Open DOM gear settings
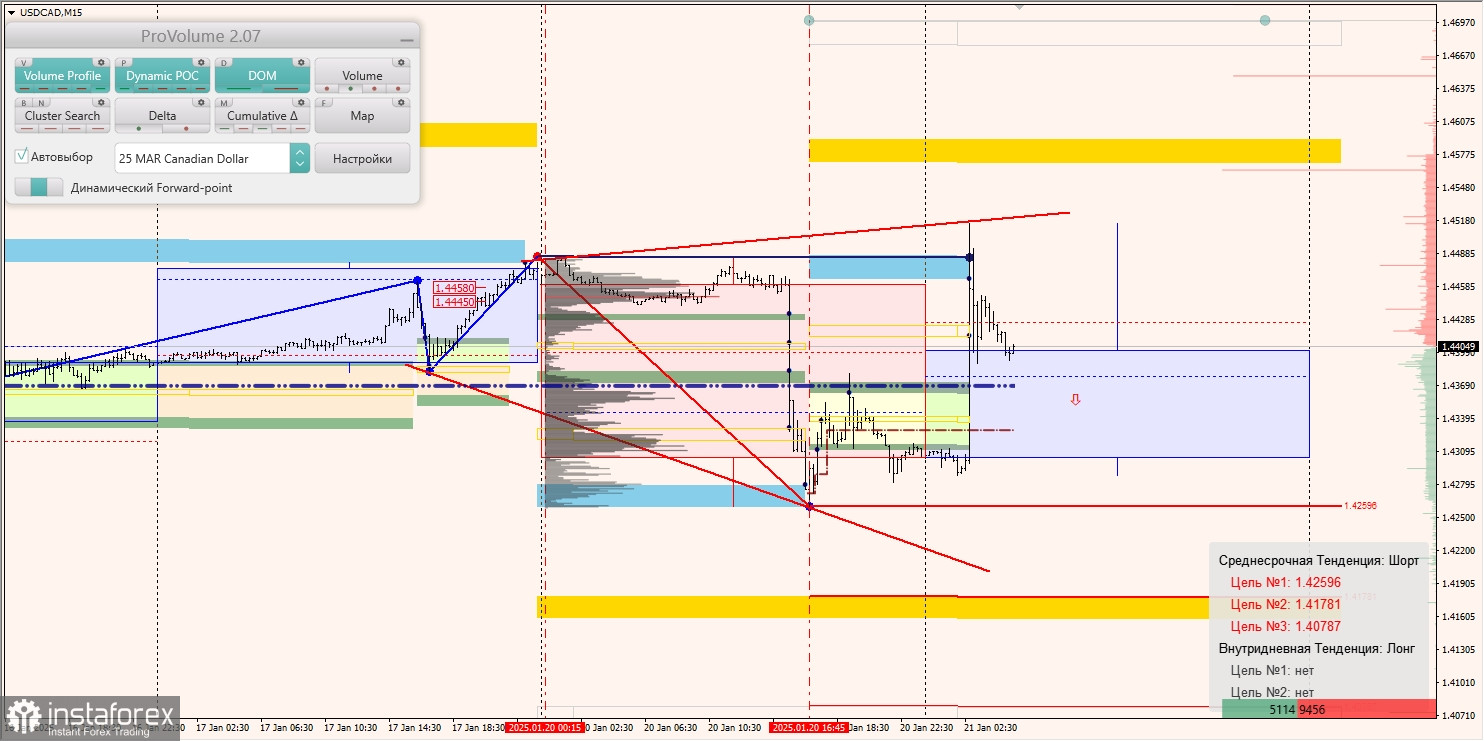This screenshot has height=741, width=1484. pyautogui.click(x=301, y=62)
